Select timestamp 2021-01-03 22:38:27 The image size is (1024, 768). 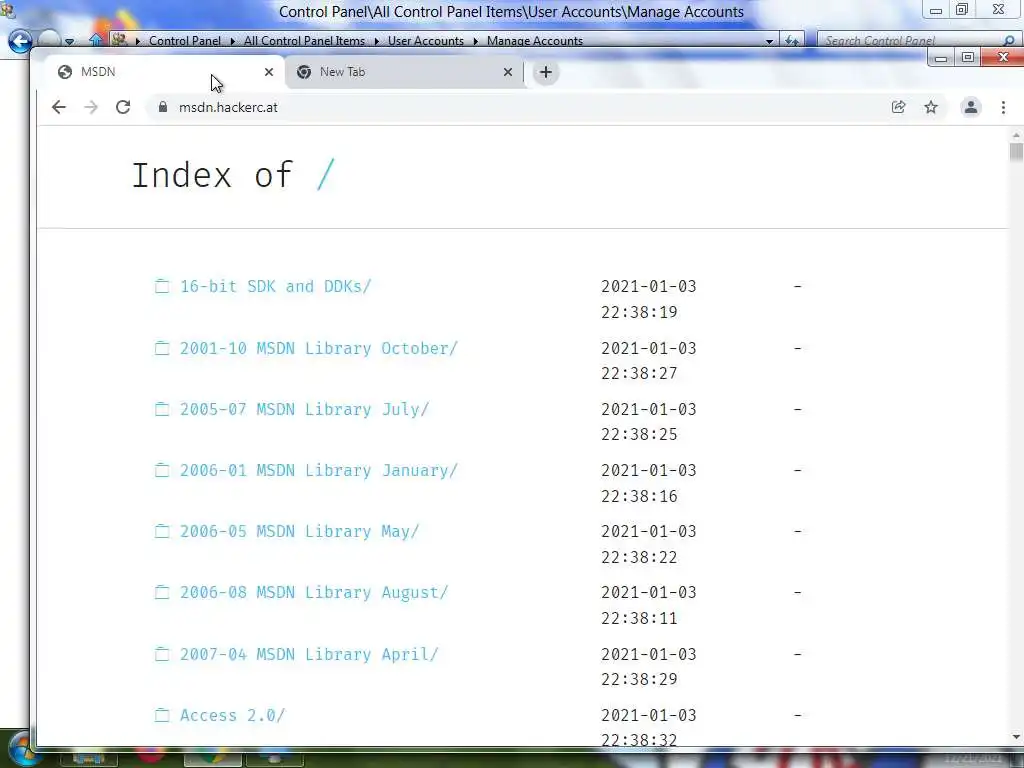(x=648, y=360)
